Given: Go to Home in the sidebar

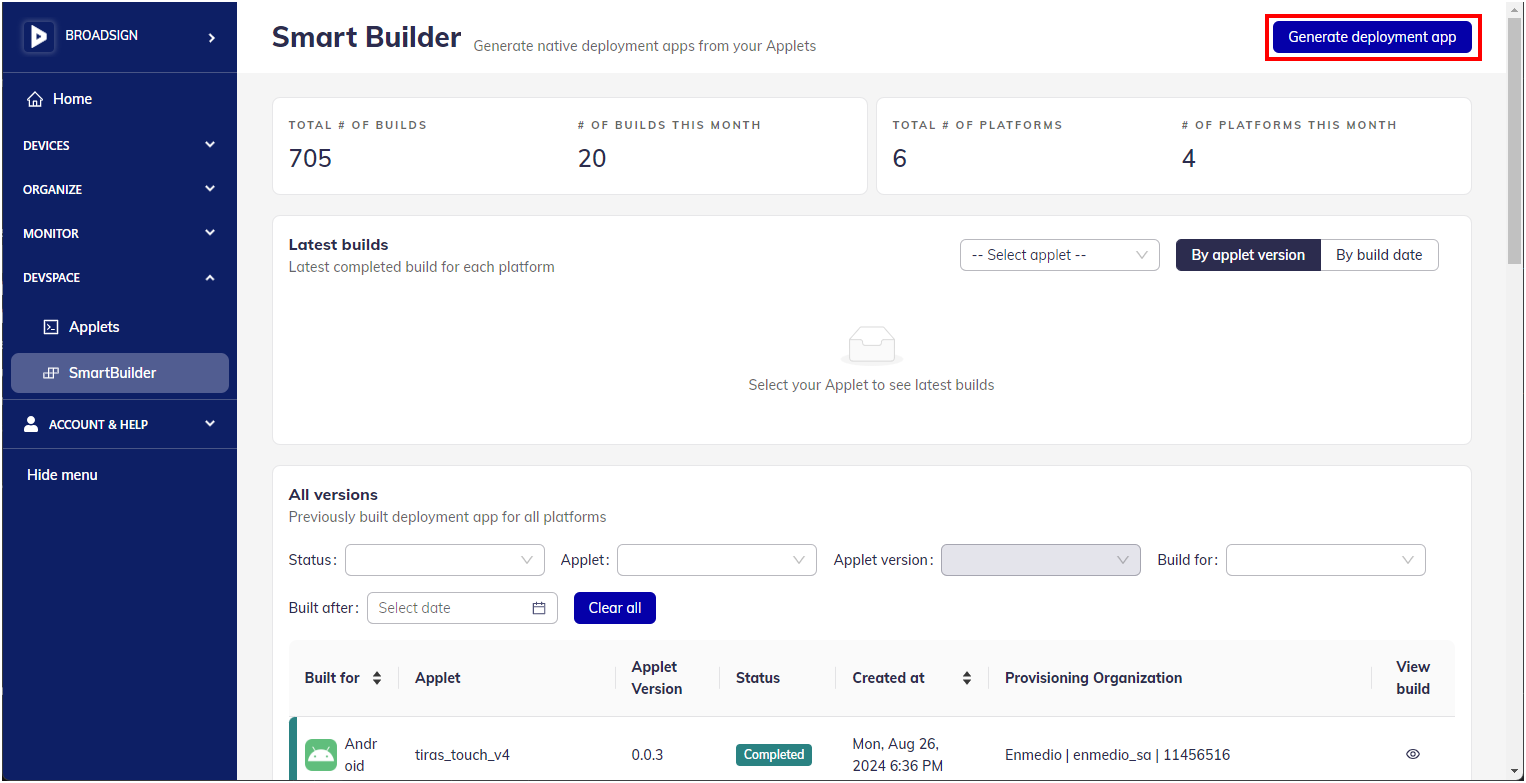Looking at the screenshot, I should [x=120, y=99].
